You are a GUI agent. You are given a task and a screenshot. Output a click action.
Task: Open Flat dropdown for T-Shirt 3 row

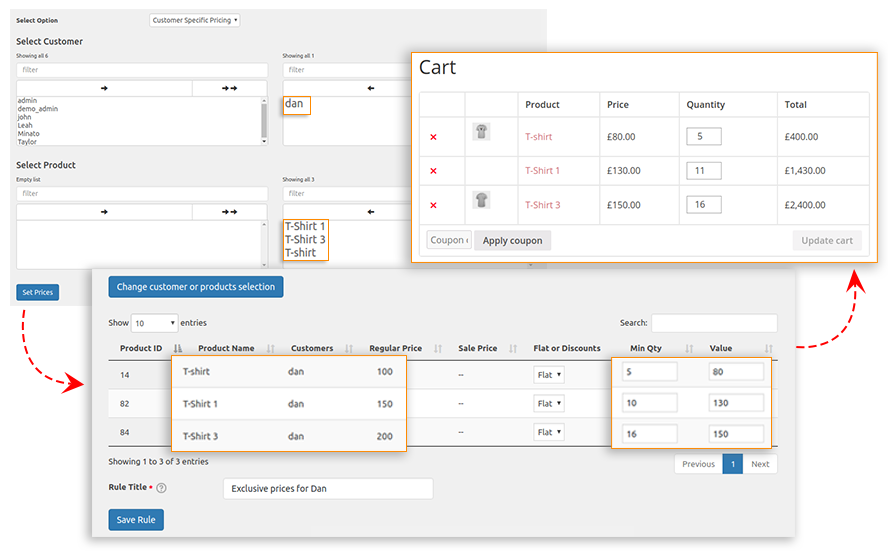[x=549, y=432]
